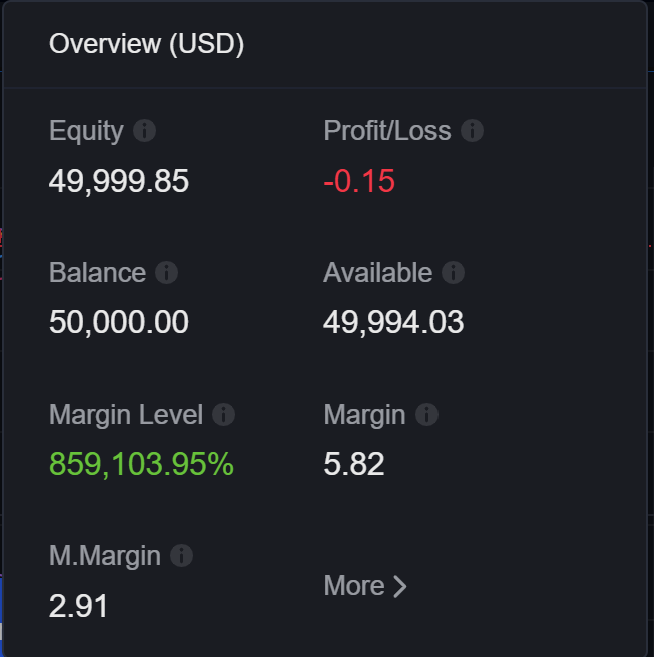The width and height of the screenshot is (654, 657).
Task: Open the Profit/Loss info tooltip icon
Action: pos(473,131)
